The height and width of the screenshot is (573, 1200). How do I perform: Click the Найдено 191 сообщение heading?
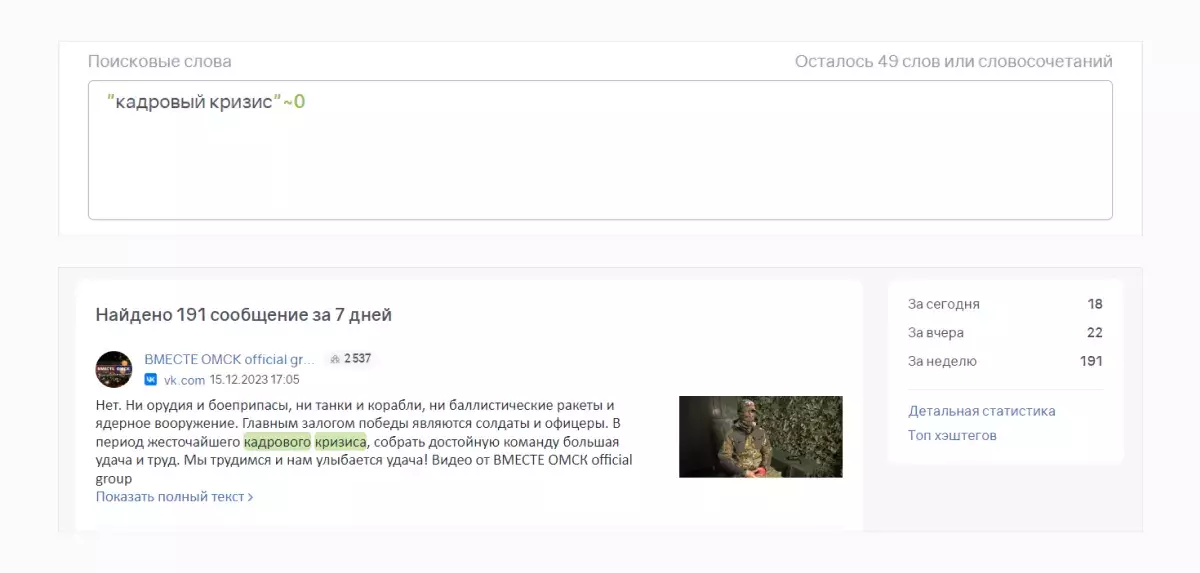coord(244,315)
